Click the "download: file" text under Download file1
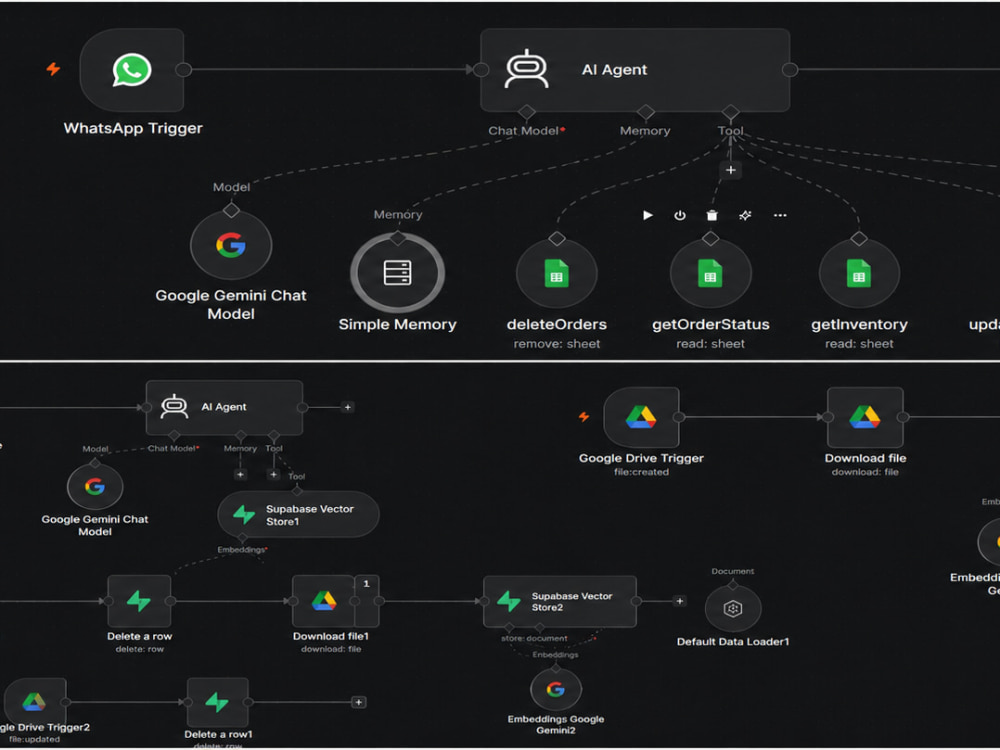Screen dimensions: 1000x750 (331, 649)
